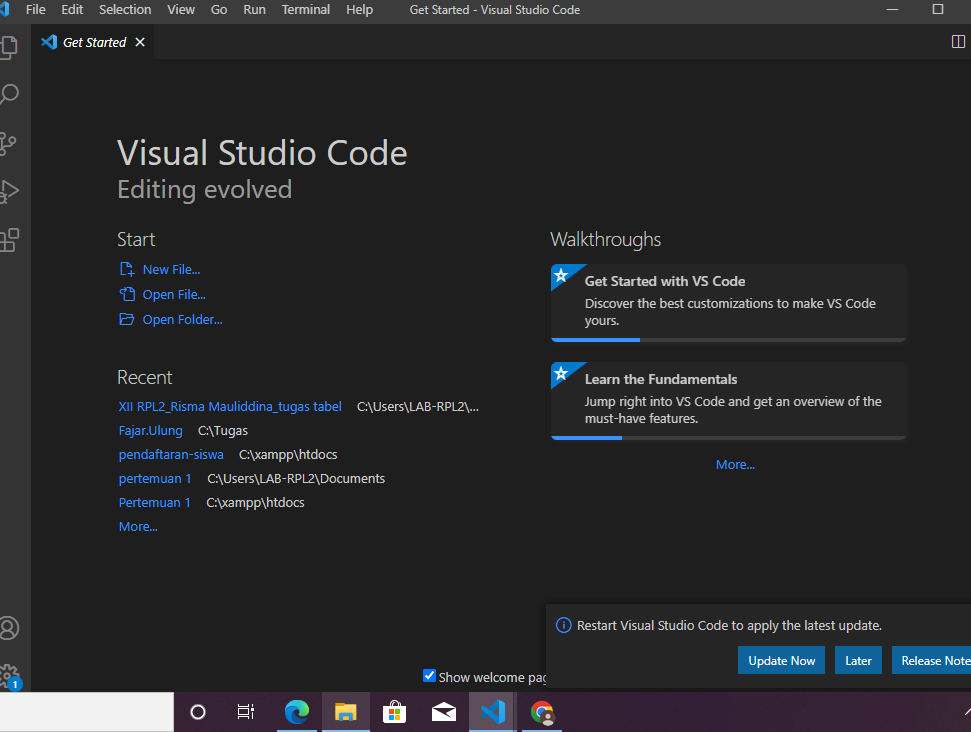Image resolution: width=971 pixels, height=732 pixels.
Task: Click the VS Code logo in title bar
Action: 4,9
